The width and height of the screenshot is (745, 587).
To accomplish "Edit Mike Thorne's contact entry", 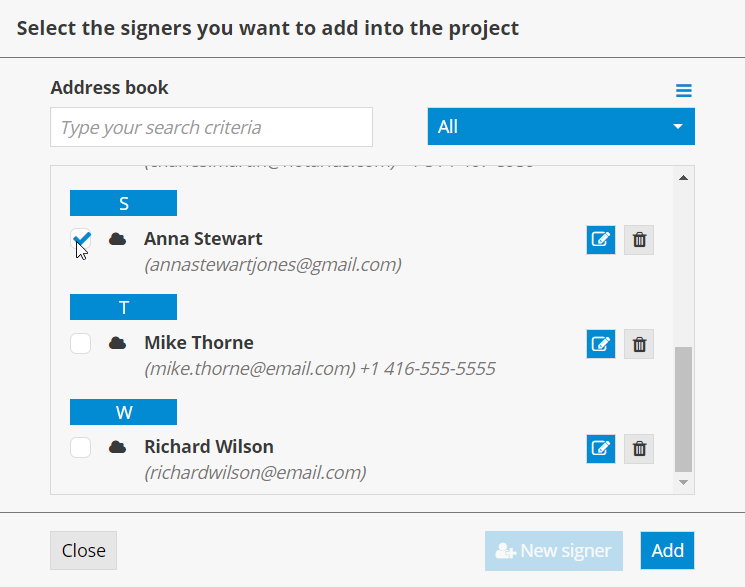I will pyautogui.click(x=600, y=344).
